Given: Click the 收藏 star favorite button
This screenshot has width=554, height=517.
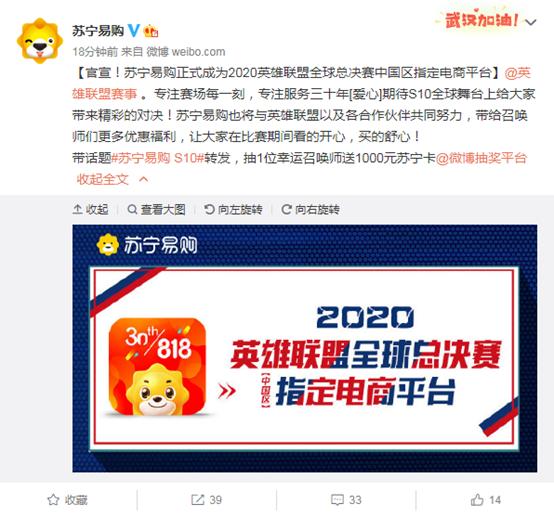Looking at the screenshot, I should [67, 500].
